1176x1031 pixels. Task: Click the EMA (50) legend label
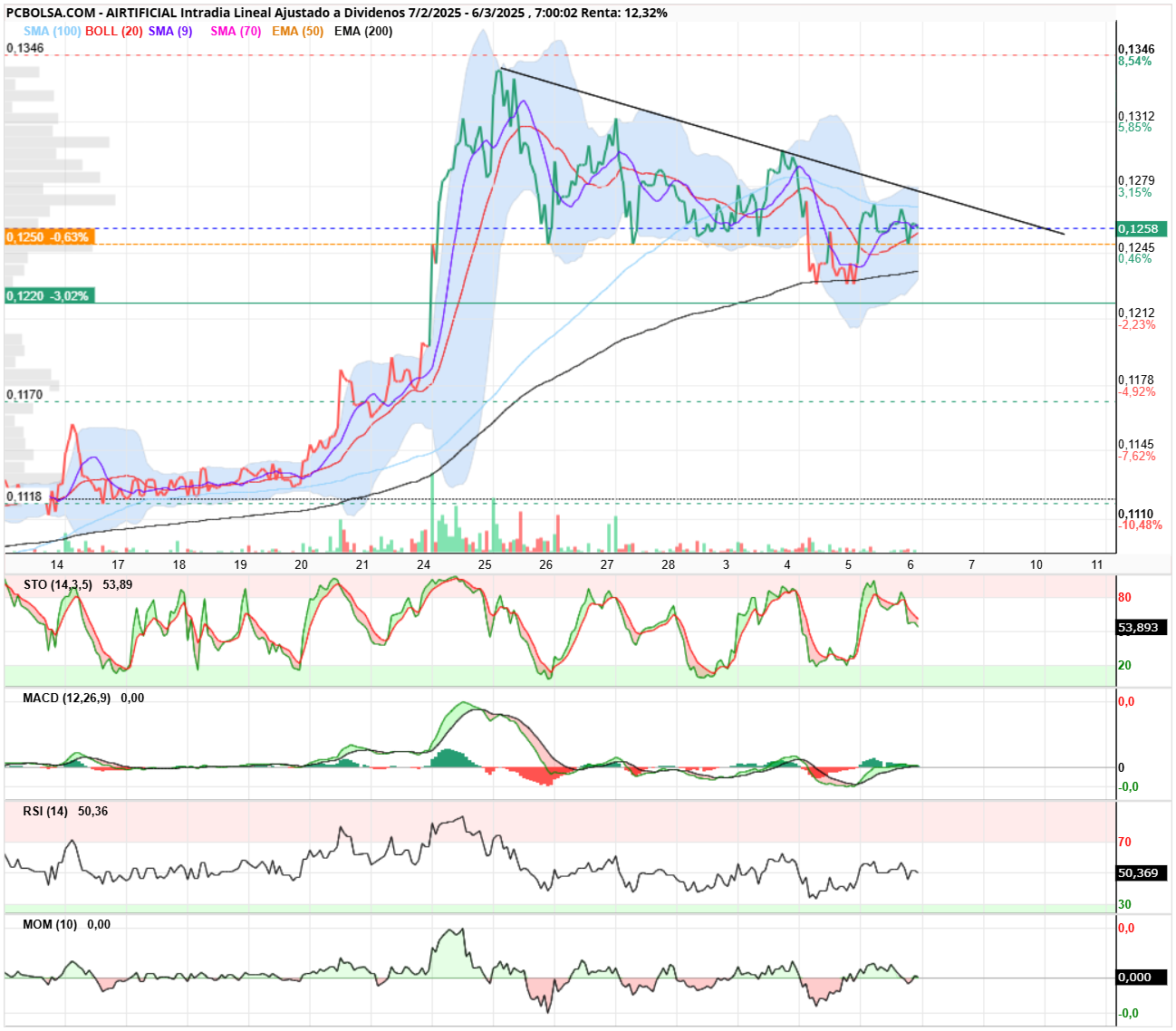click(x=297, y=31)
